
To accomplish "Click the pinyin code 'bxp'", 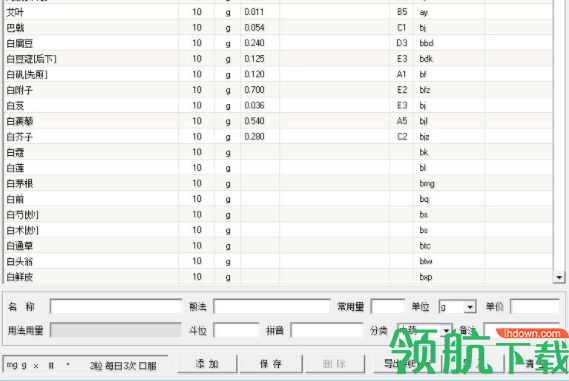I will click(426, 277).
